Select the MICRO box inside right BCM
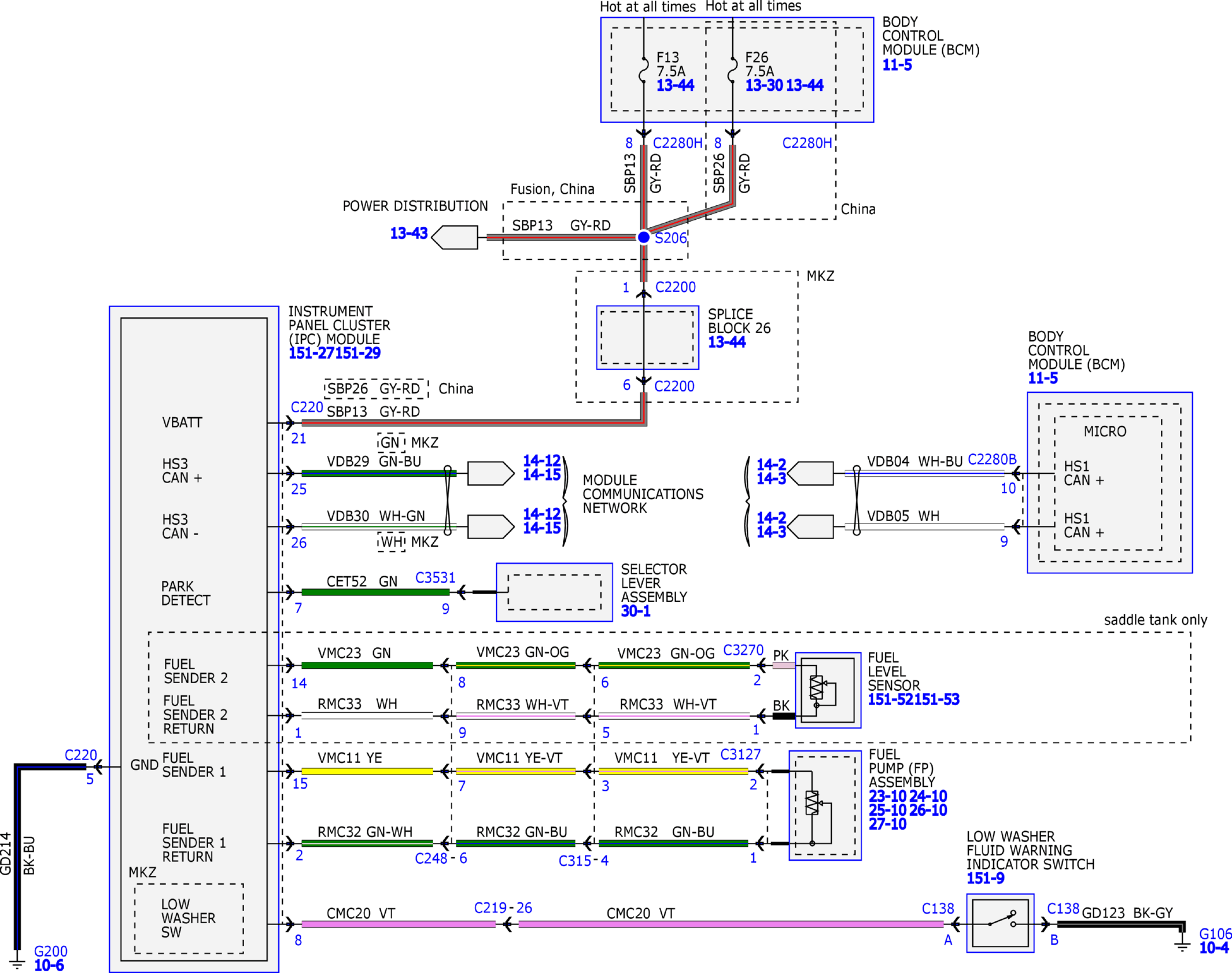Screen dimensions: 1232x973 click(x=1108, y=483)
